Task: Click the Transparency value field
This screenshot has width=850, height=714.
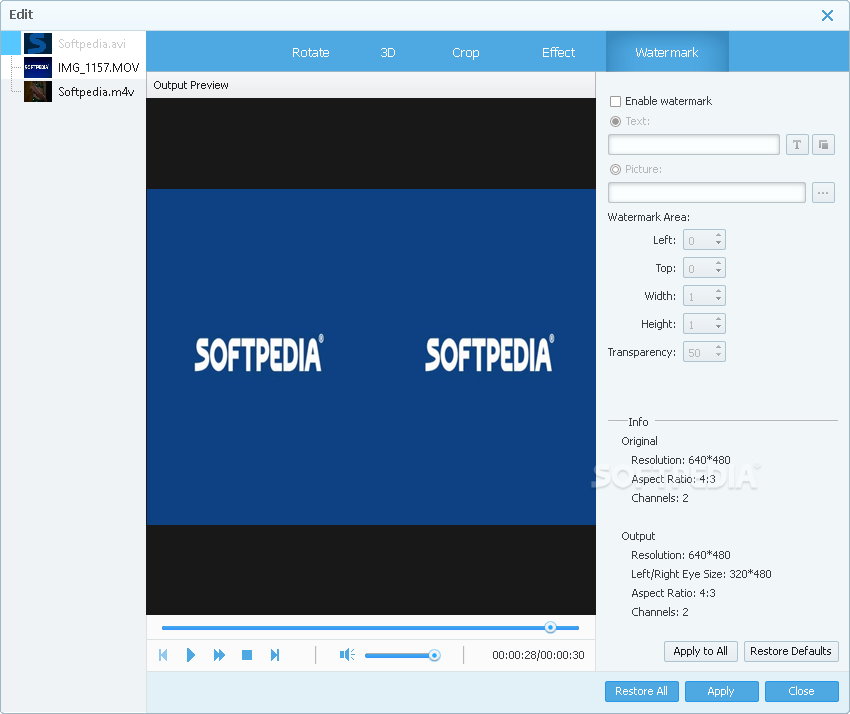Action: [x=698, y=352]
